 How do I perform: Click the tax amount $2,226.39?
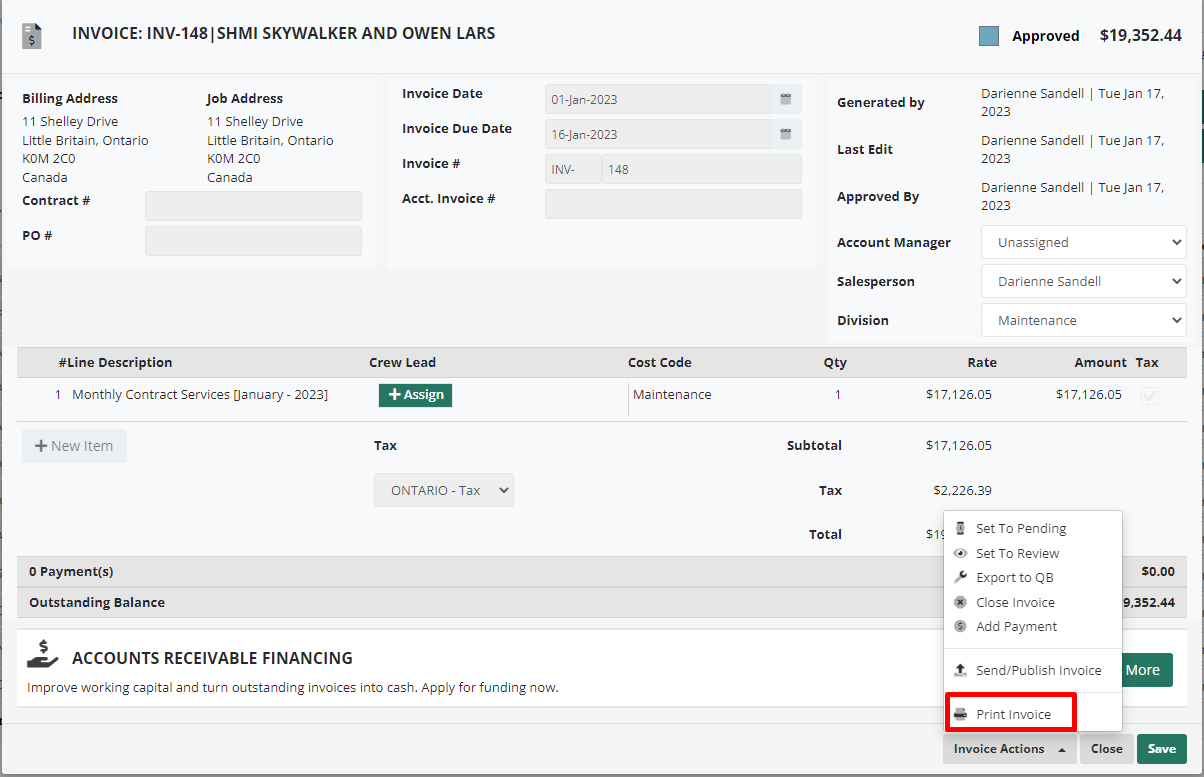pos(962,490)
